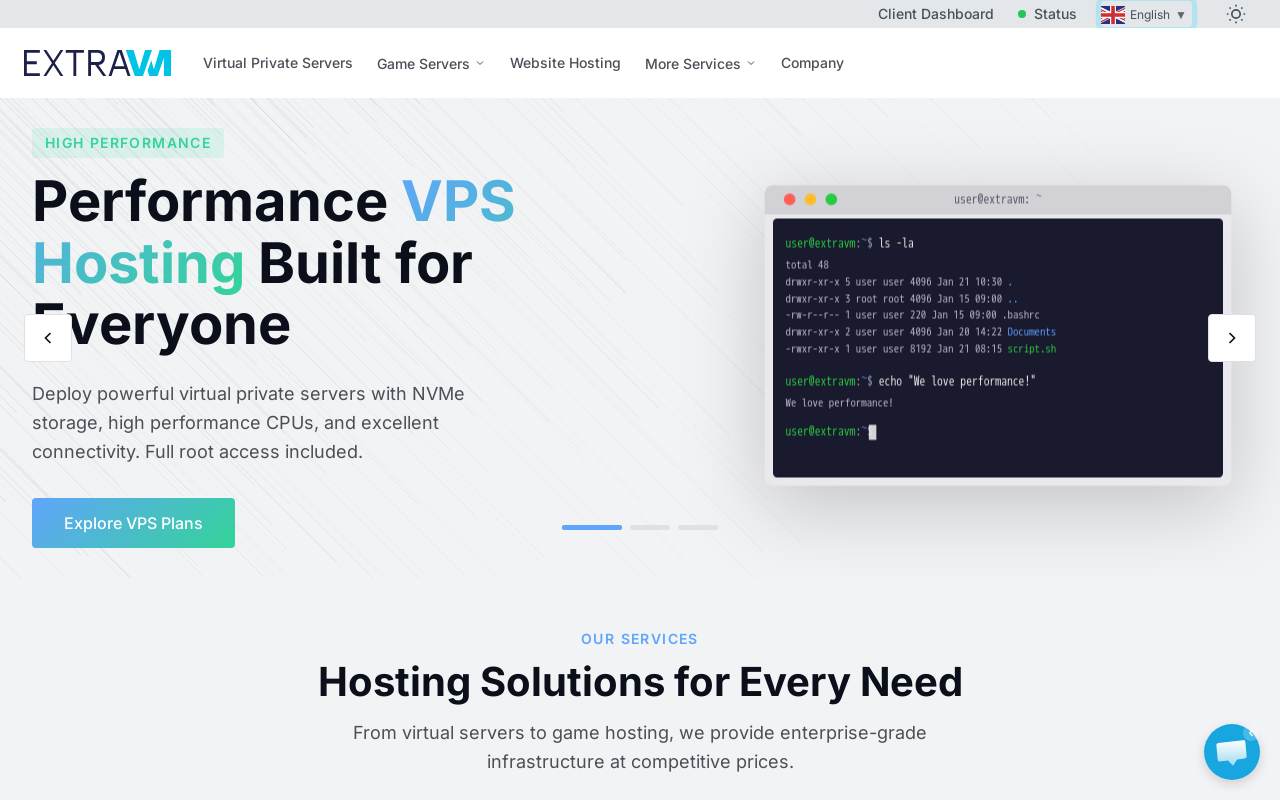Open the English language selector
The image size is (1280, 800).
point(1146,14)
